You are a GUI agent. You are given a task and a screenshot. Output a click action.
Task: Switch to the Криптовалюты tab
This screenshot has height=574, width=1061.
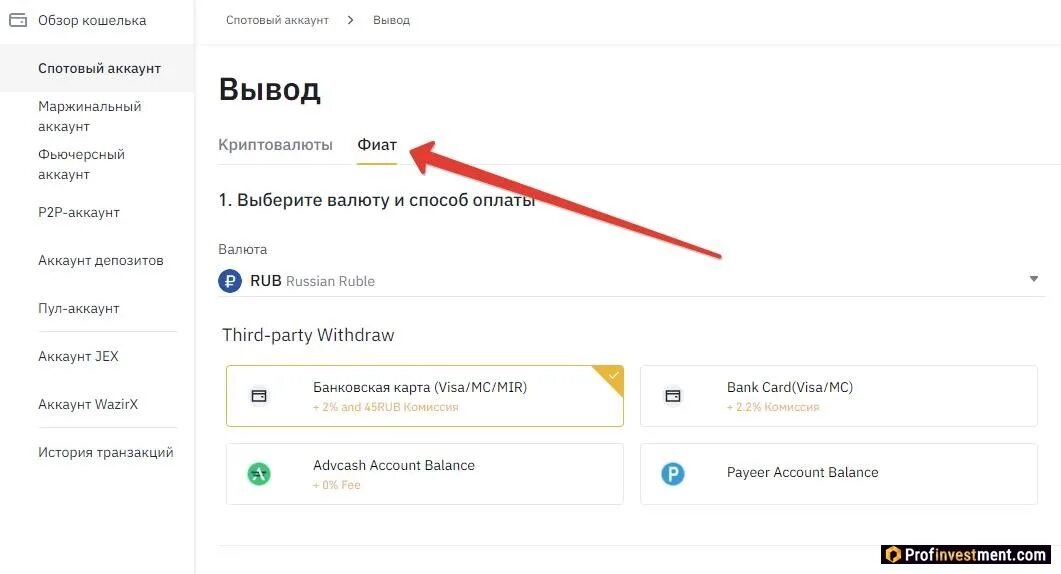tap(275, 145)
